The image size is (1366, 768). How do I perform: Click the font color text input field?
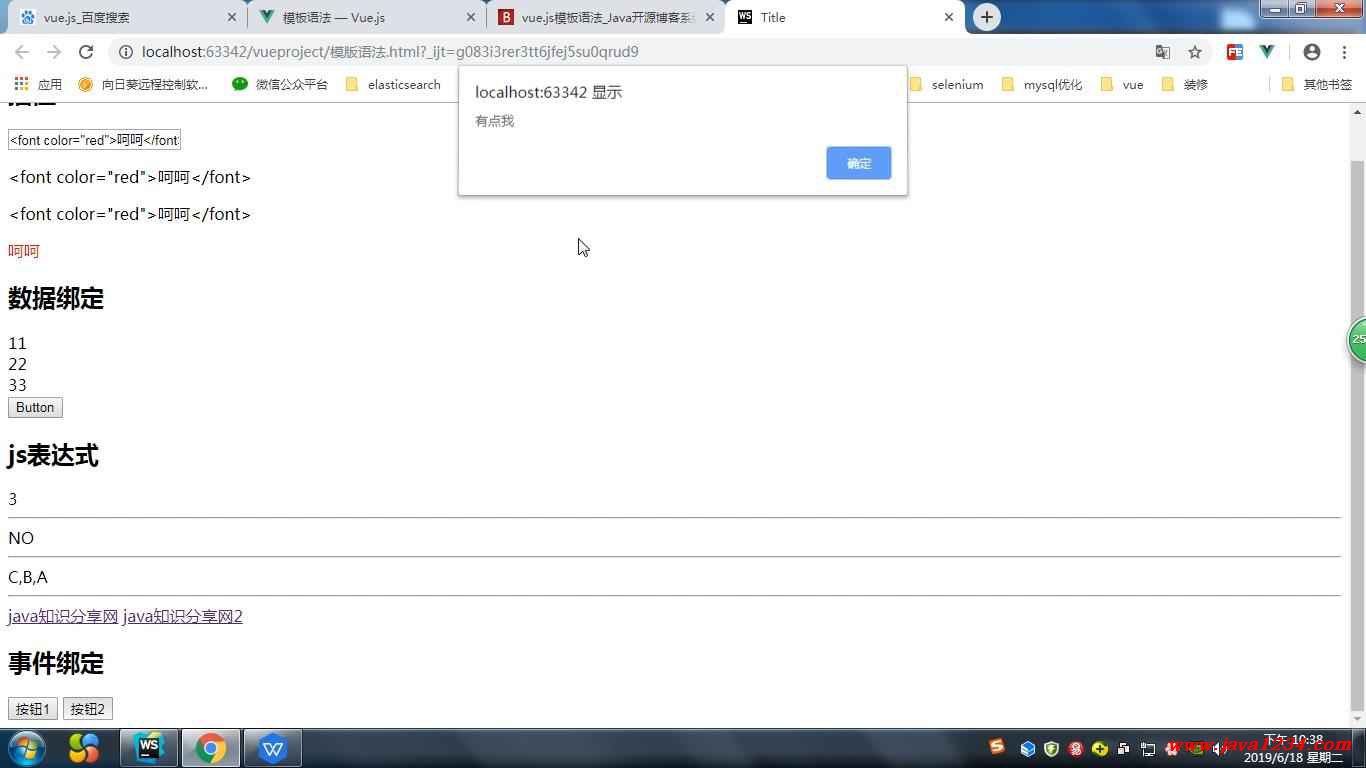pos(94,140)
